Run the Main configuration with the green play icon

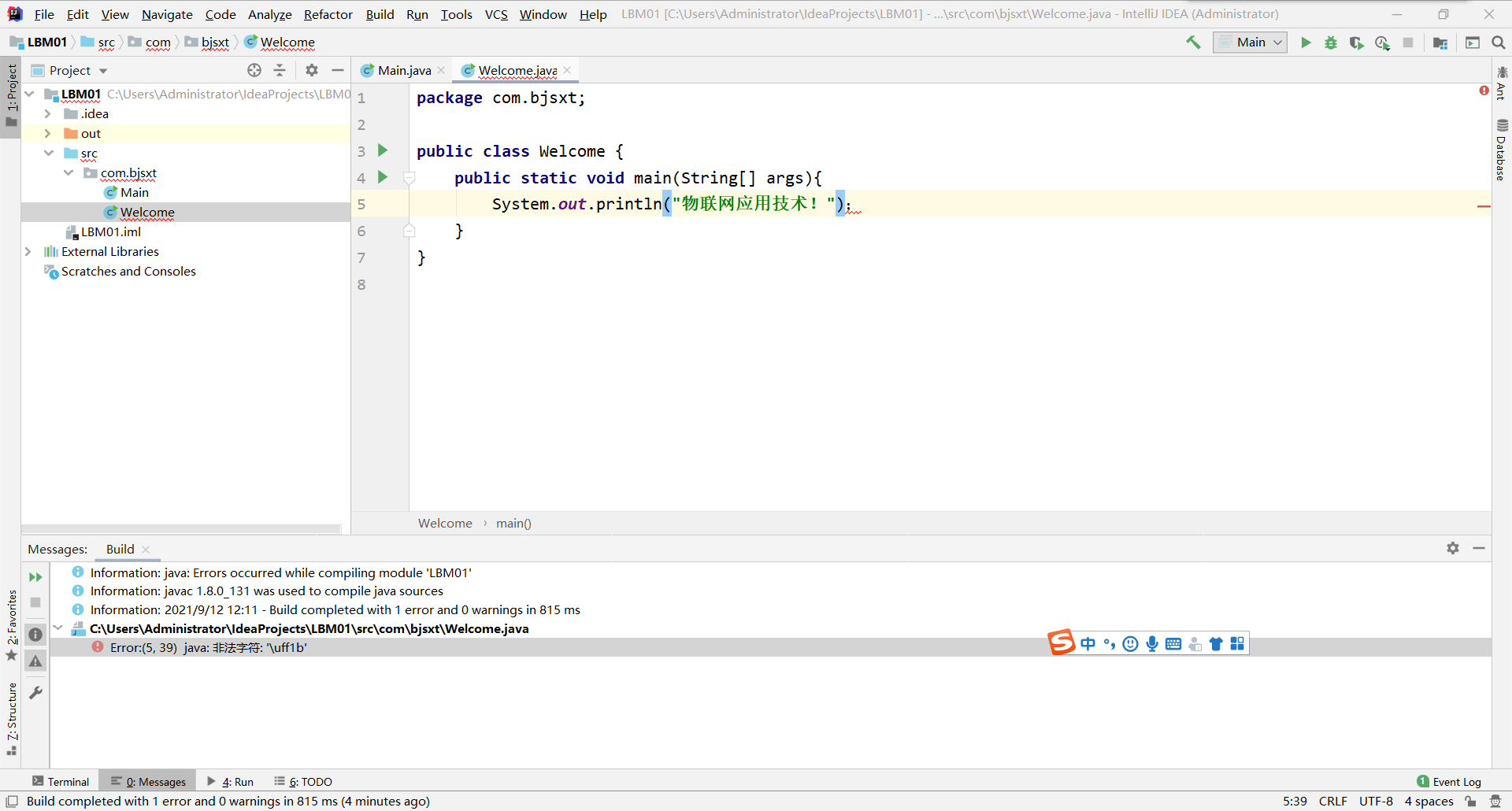(1306, 43)
